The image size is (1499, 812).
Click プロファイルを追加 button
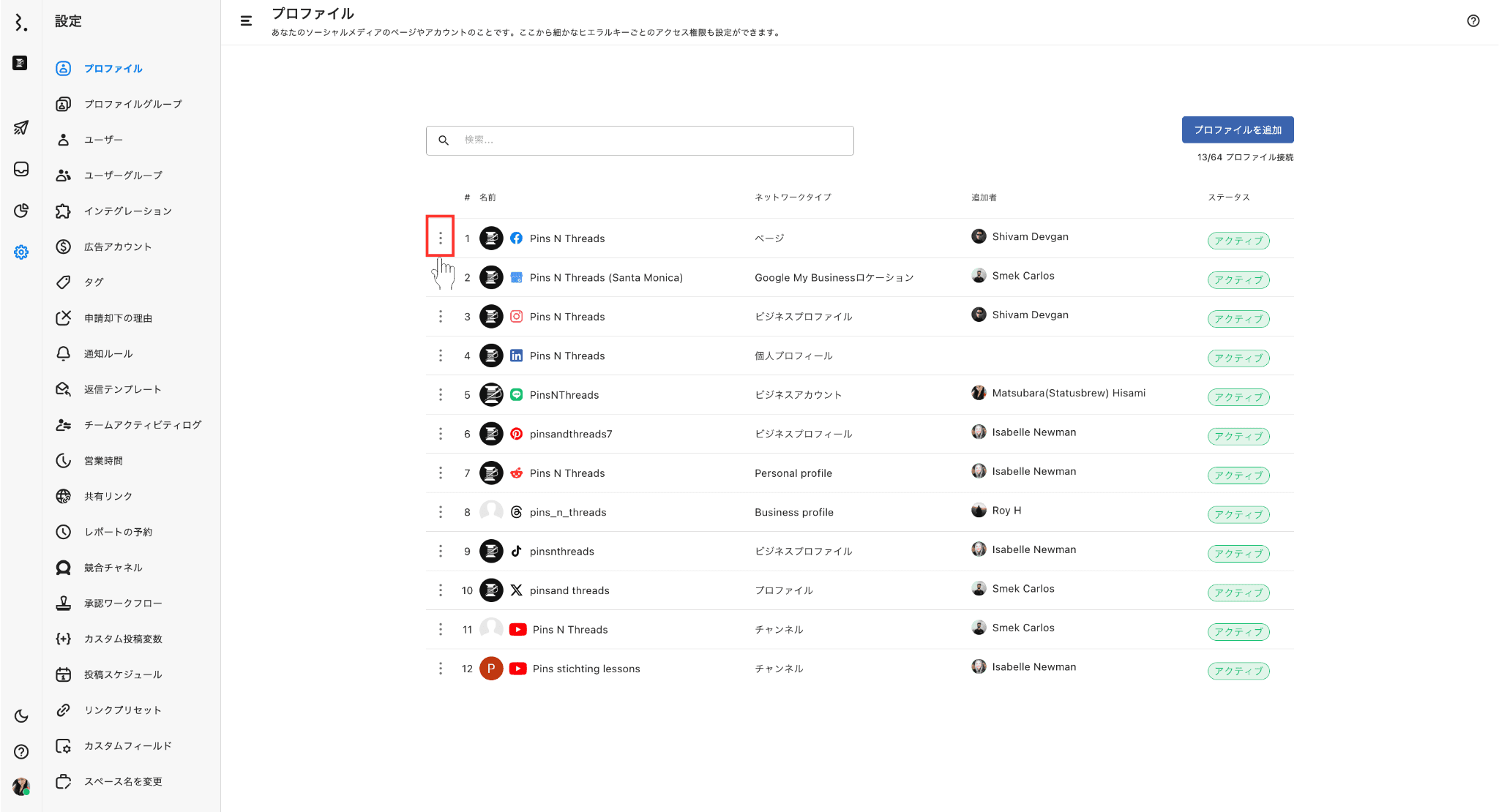click(x=1237, y=129)
